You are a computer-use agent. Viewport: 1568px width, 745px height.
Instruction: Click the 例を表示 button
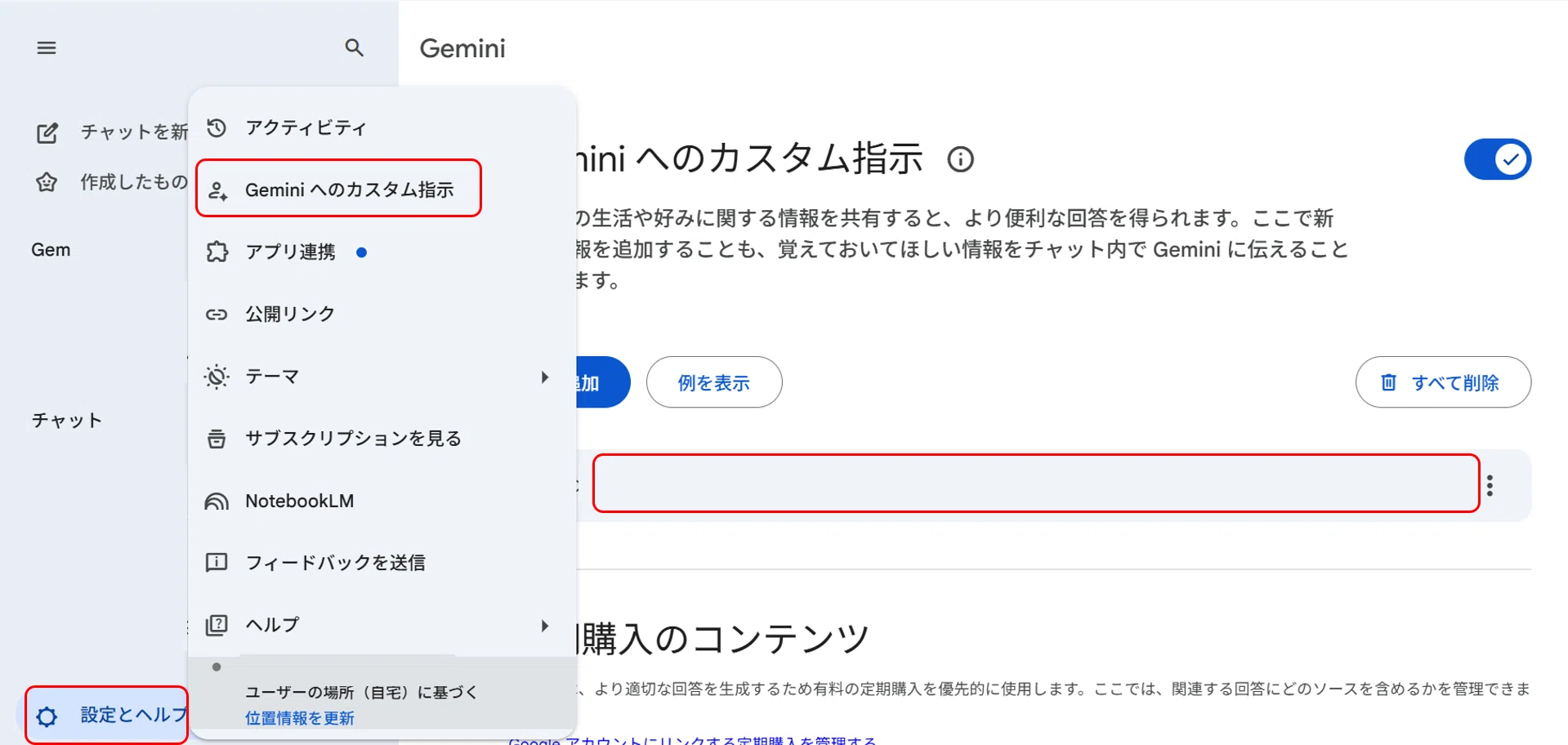714,382
